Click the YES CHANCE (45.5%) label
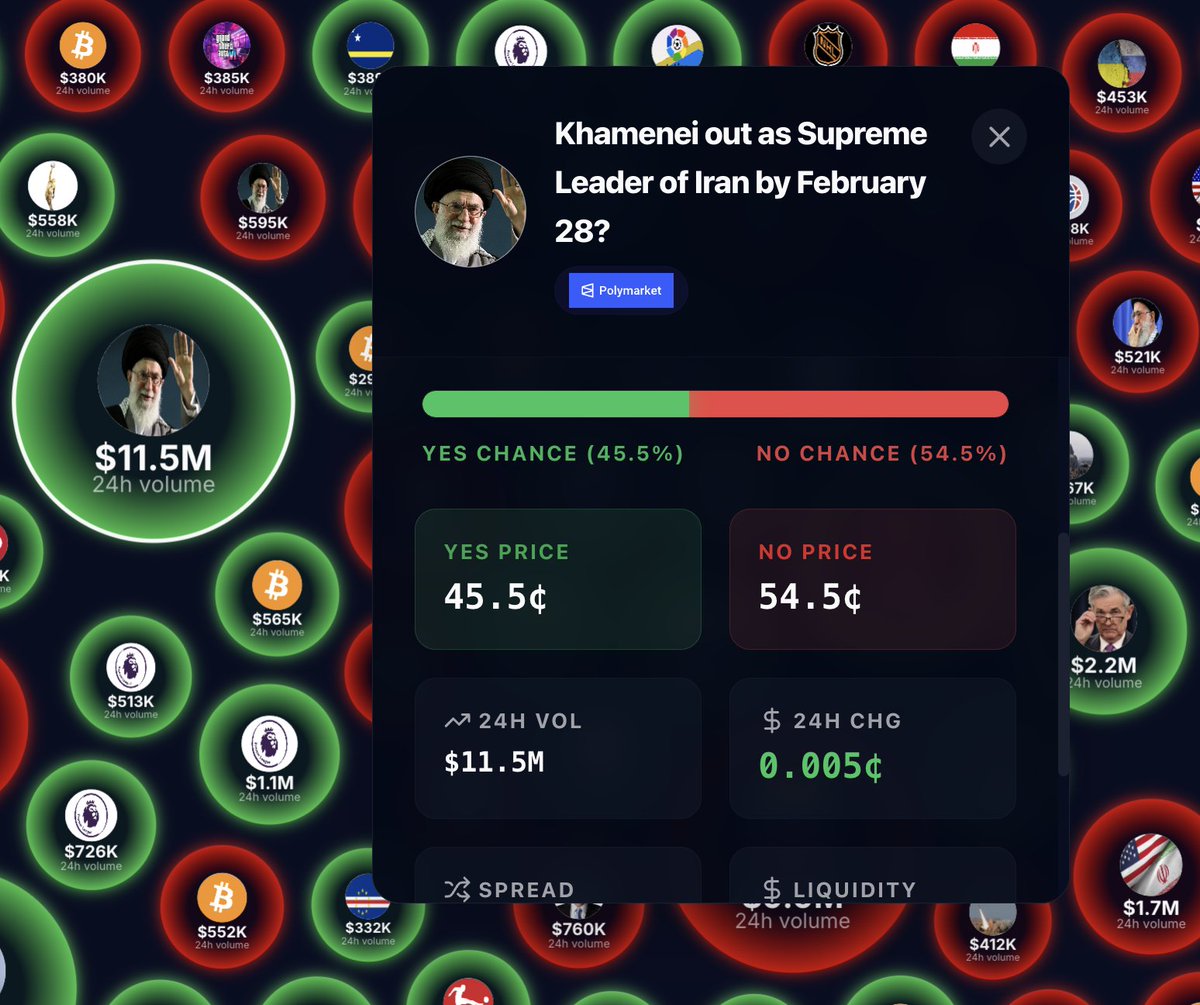This screenshot has width=1200, height=1005. point(553,454)
